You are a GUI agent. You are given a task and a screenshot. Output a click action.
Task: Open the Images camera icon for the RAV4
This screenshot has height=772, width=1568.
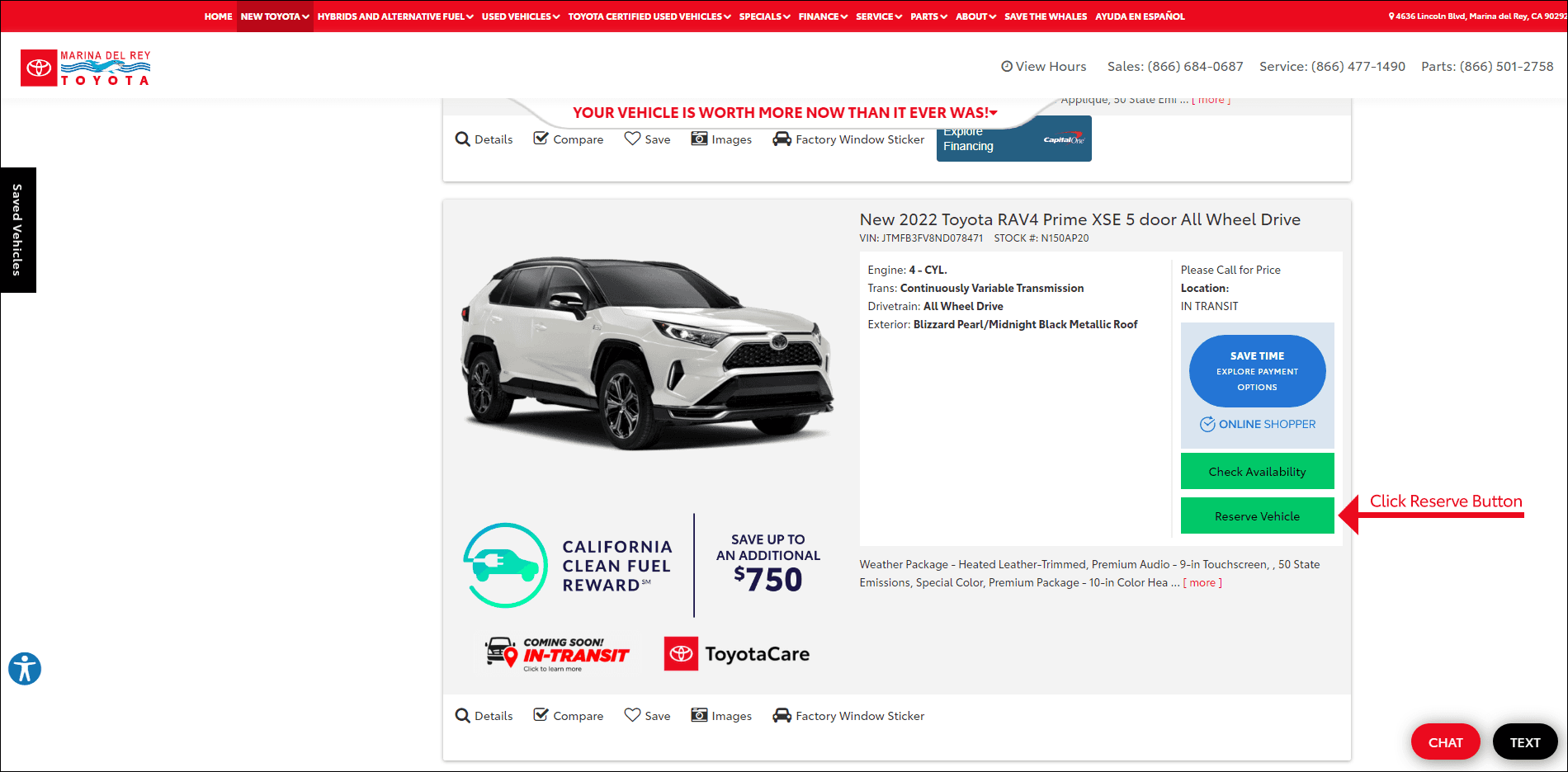699,716
